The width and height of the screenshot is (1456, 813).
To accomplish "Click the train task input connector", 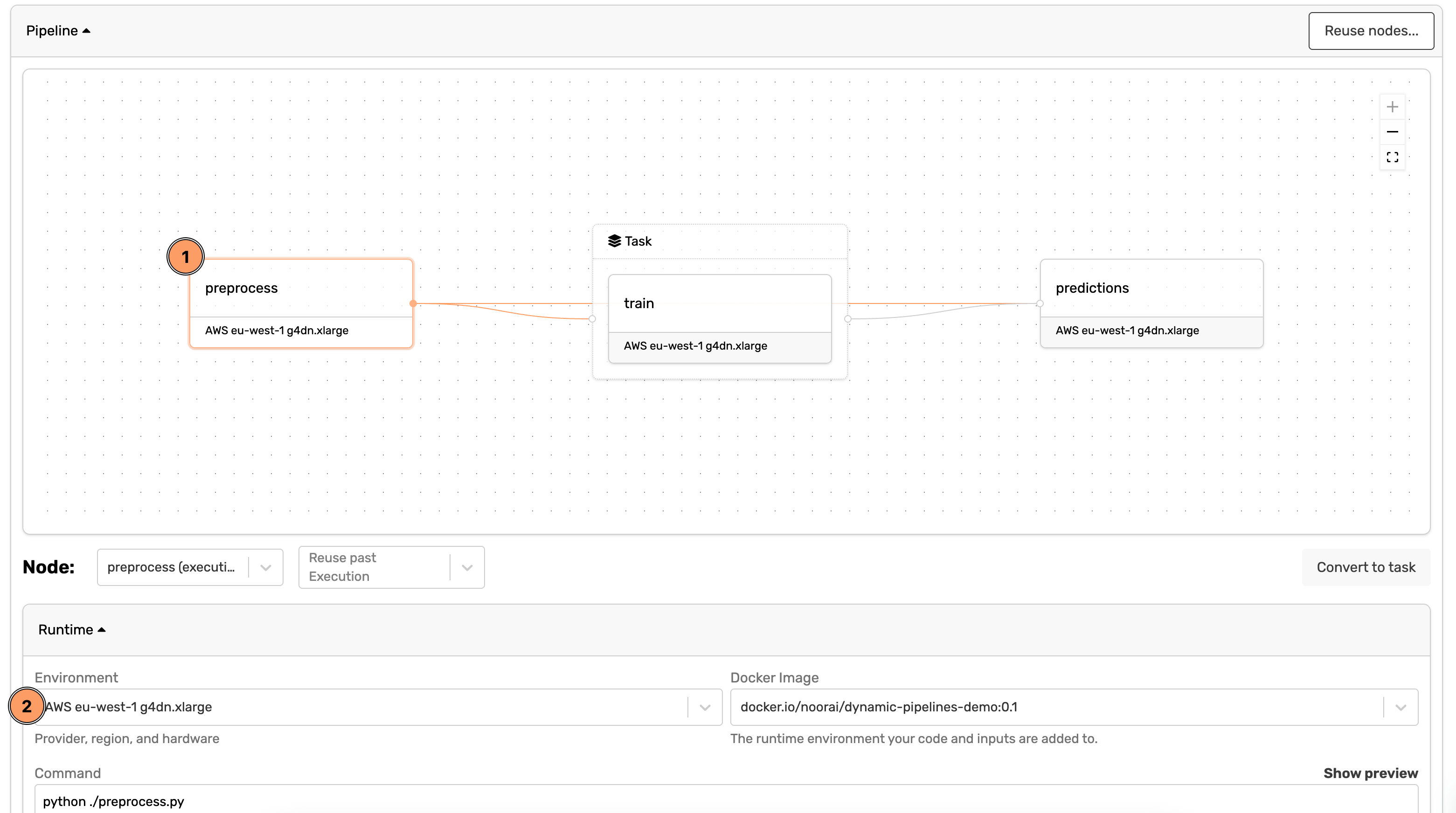I will (592, 319).
